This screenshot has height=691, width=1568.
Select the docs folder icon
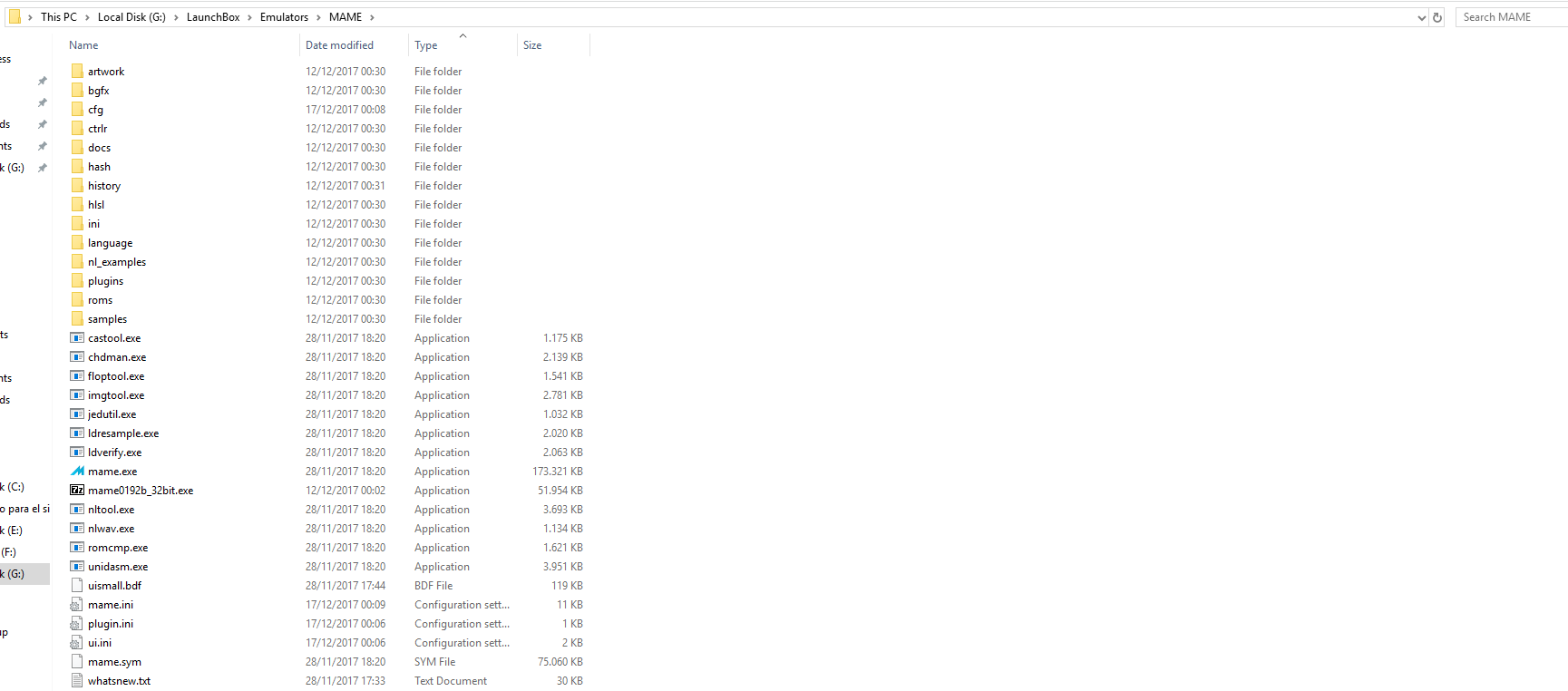pos(77,147)
